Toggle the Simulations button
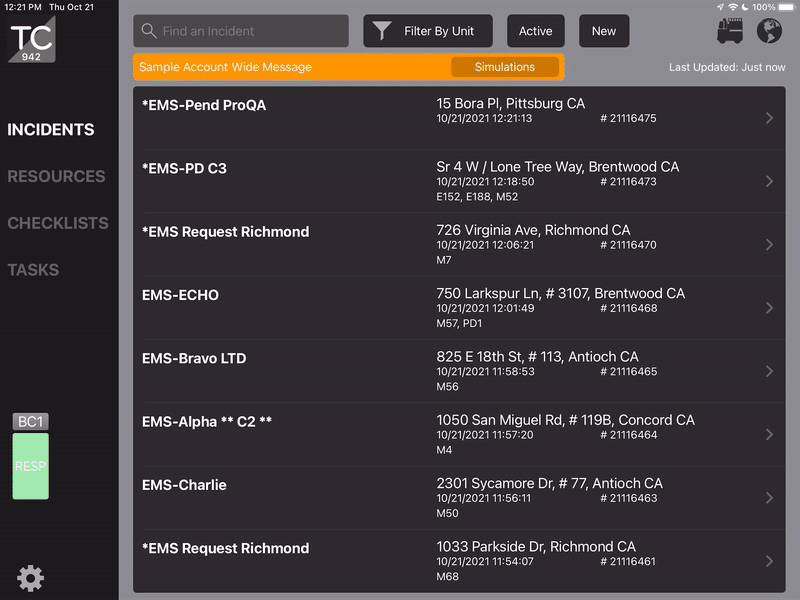800x600 pixels. pyautogui.click(x=504, y=67)
